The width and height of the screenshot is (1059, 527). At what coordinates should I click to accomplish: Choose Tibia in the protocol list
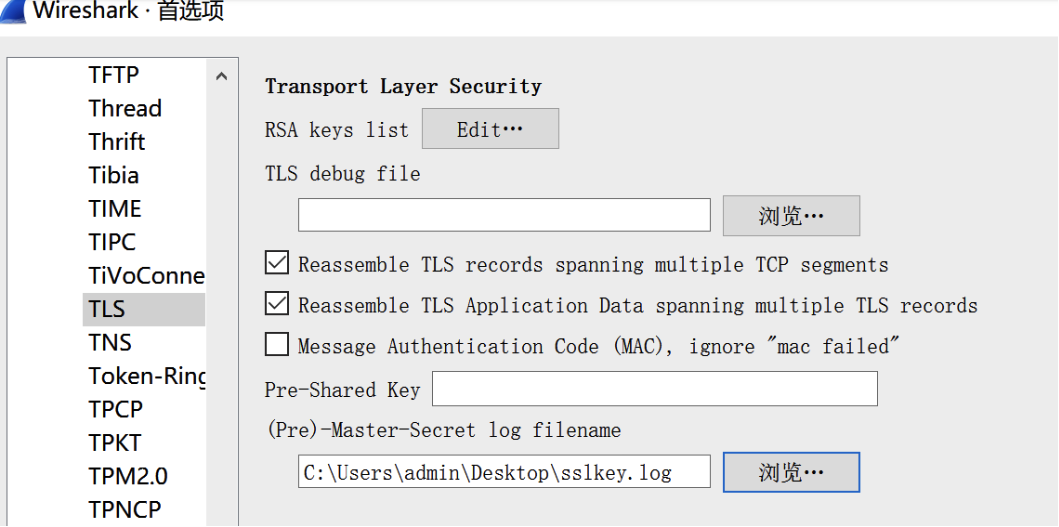(114, 175)
